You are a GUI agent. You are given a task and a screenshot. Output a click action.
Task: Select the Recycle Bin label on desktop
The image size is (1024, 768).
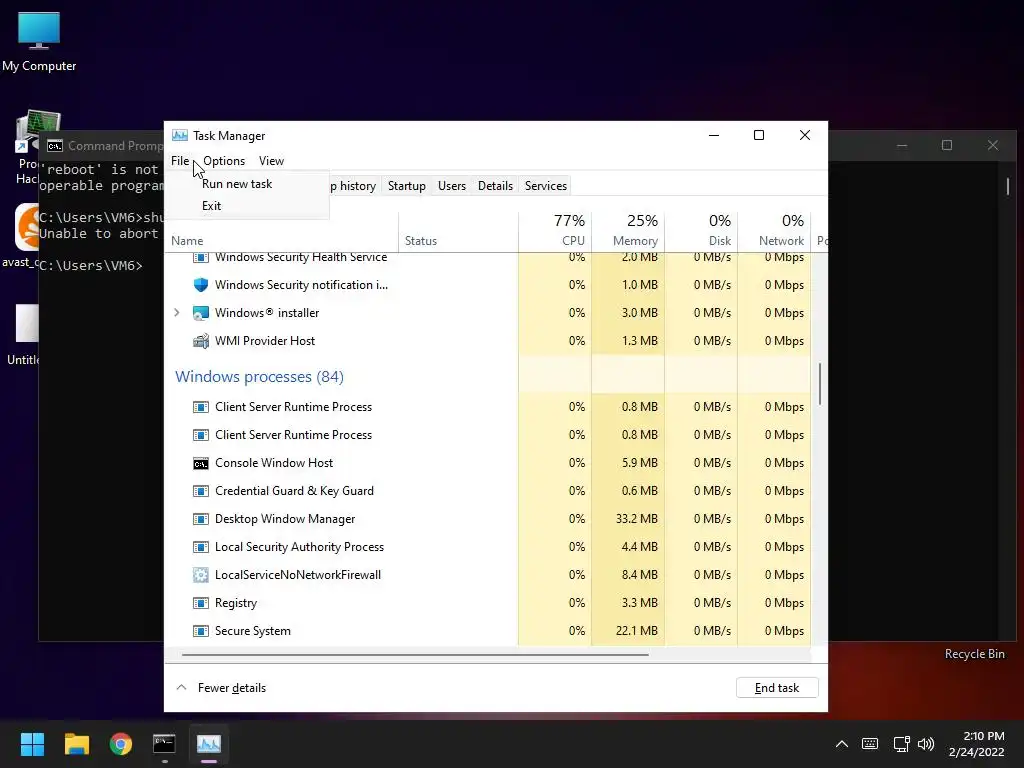(x=974, y=654)
